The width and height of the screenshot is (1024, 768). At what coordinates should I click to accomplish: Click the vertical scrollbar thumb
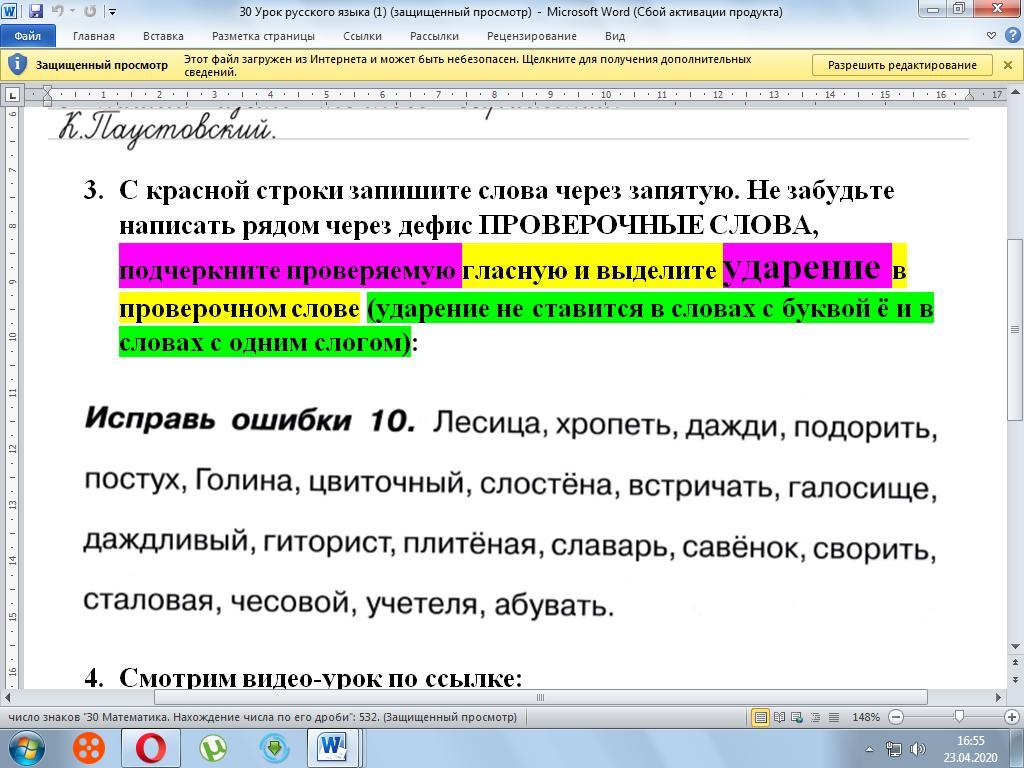(x=1016, y=330)
